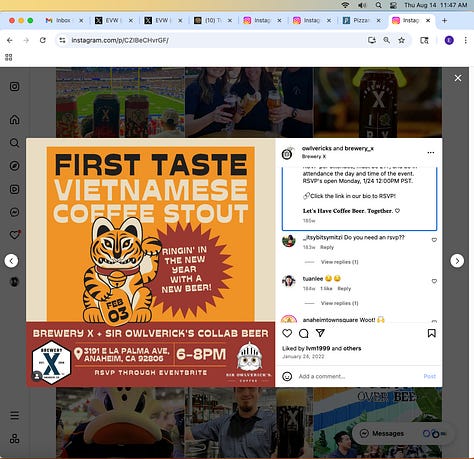474x459 pixels.
Task: Open Instagram Home in sidebar
Action: pos(14,119)
